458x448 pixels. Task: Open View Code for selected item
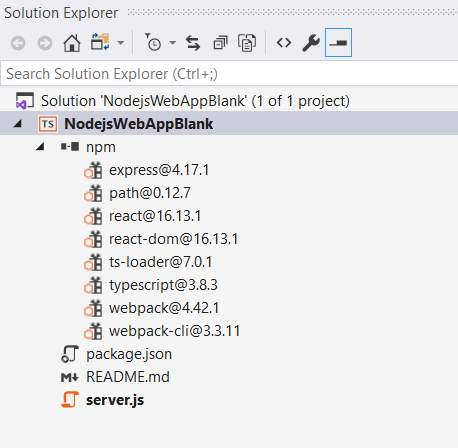click(284, 43)
